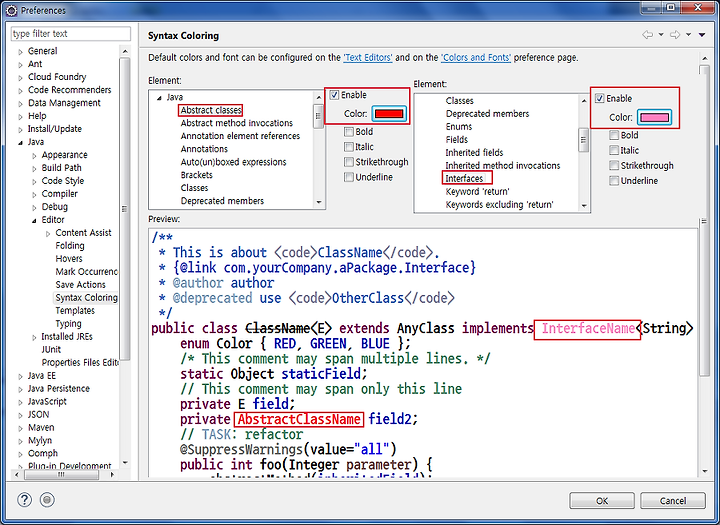Screen dimensions: 720x525
Task: Check Strikethrough in the left options
Action: [x=349, y=162]
